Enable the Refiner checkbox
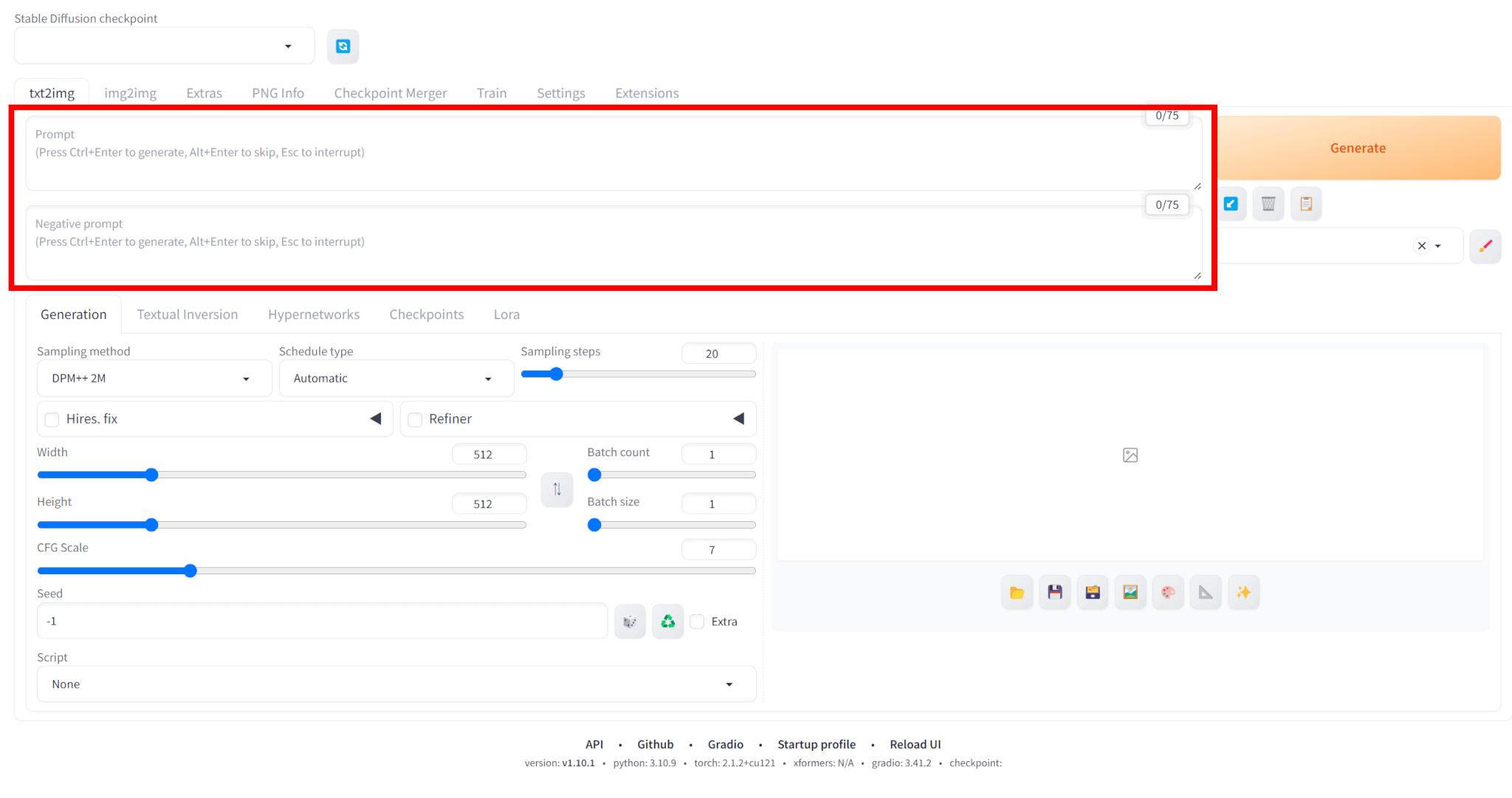This screenshot has height=798, width=1512. [416, 419]
